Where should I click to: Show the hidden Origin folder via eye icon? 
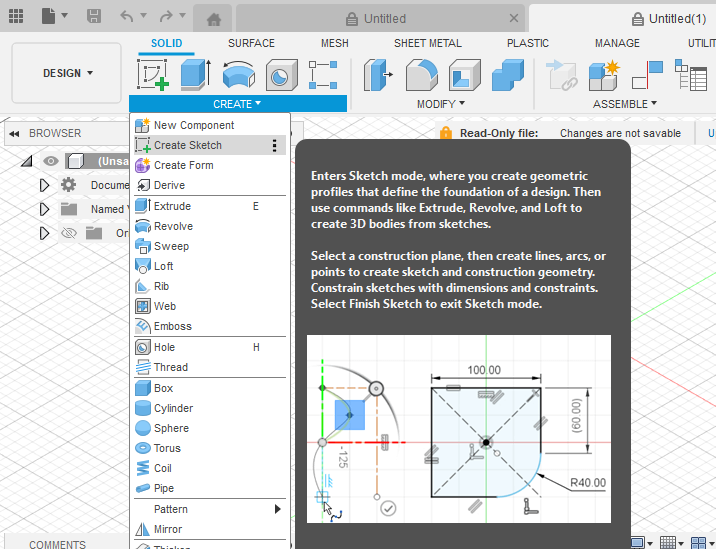[x=69, y=233]
